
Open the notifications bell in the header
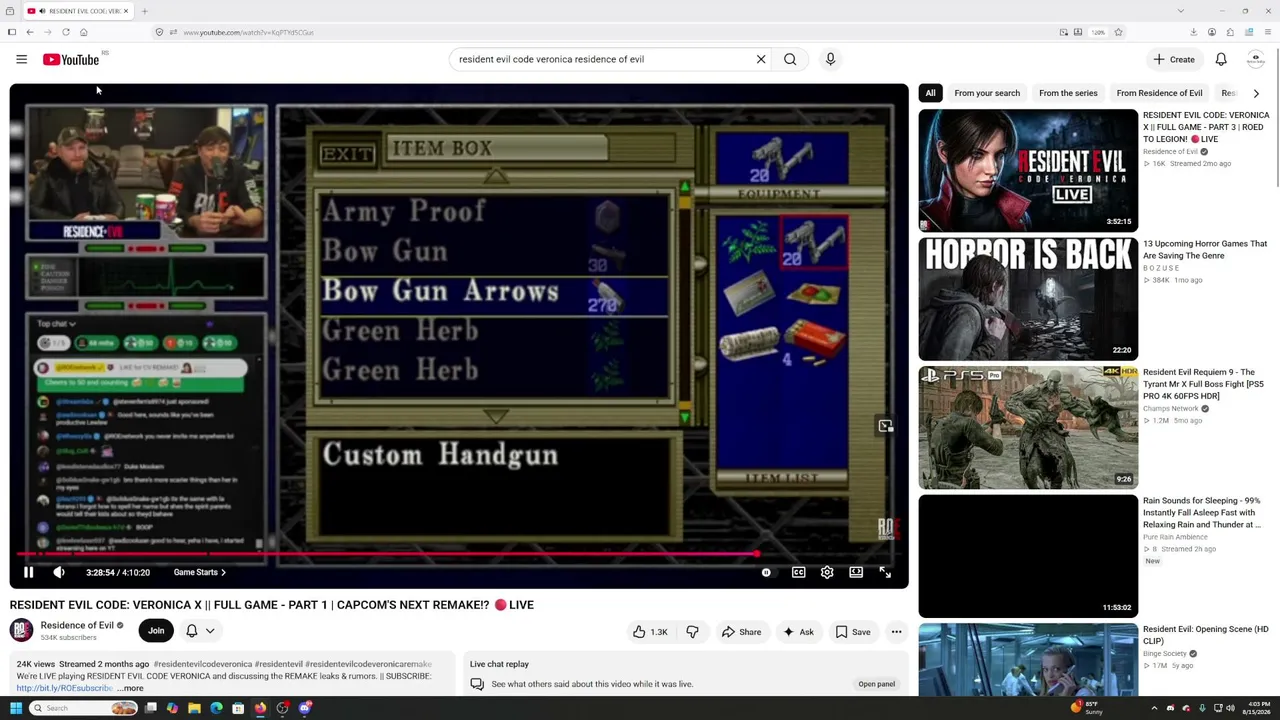click(1221, 59)
